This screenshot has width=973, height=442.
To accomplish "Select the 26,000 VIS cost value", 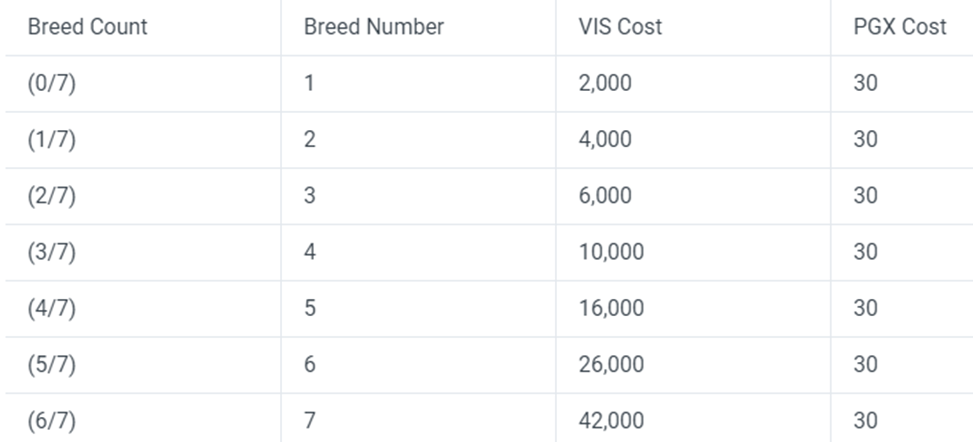I will point(611,364).
